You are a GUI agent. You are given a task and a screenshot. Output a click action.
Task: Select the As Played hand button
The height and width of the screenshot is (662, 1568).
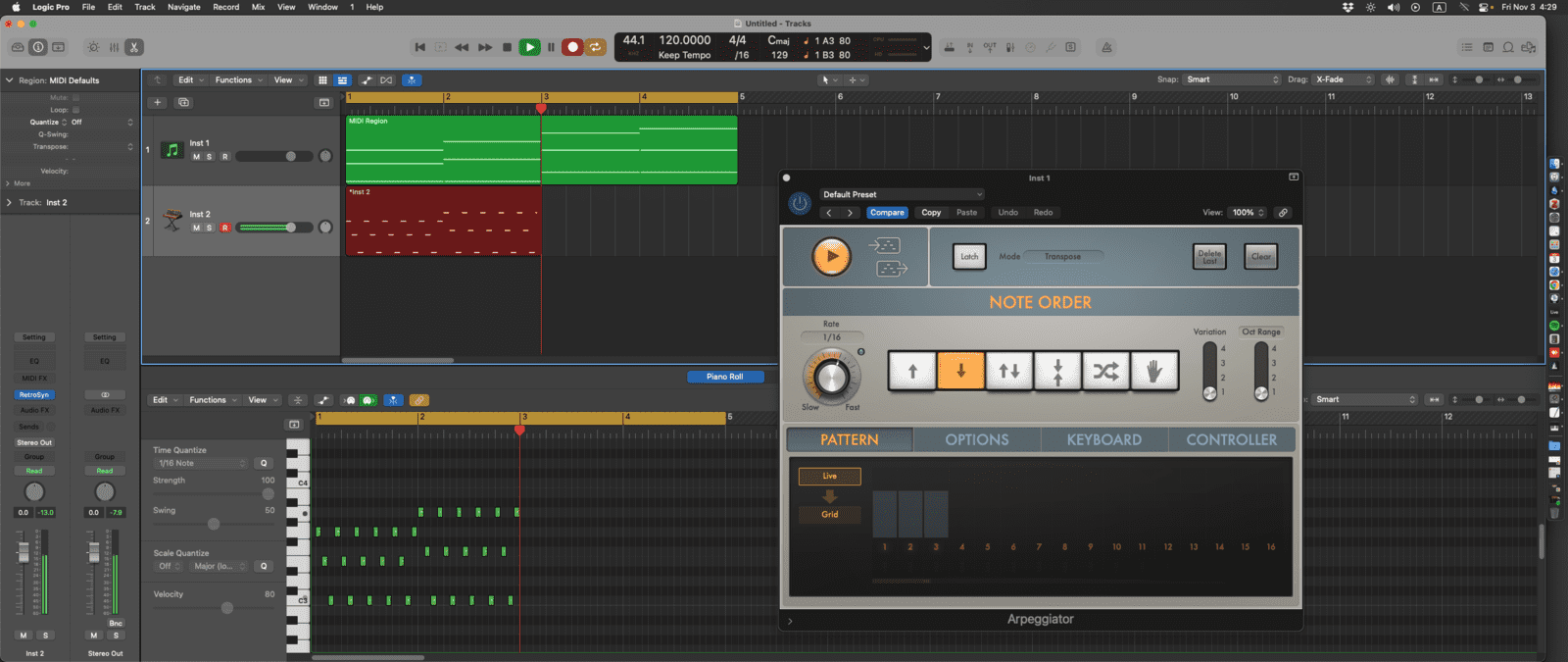[1153, 371]
